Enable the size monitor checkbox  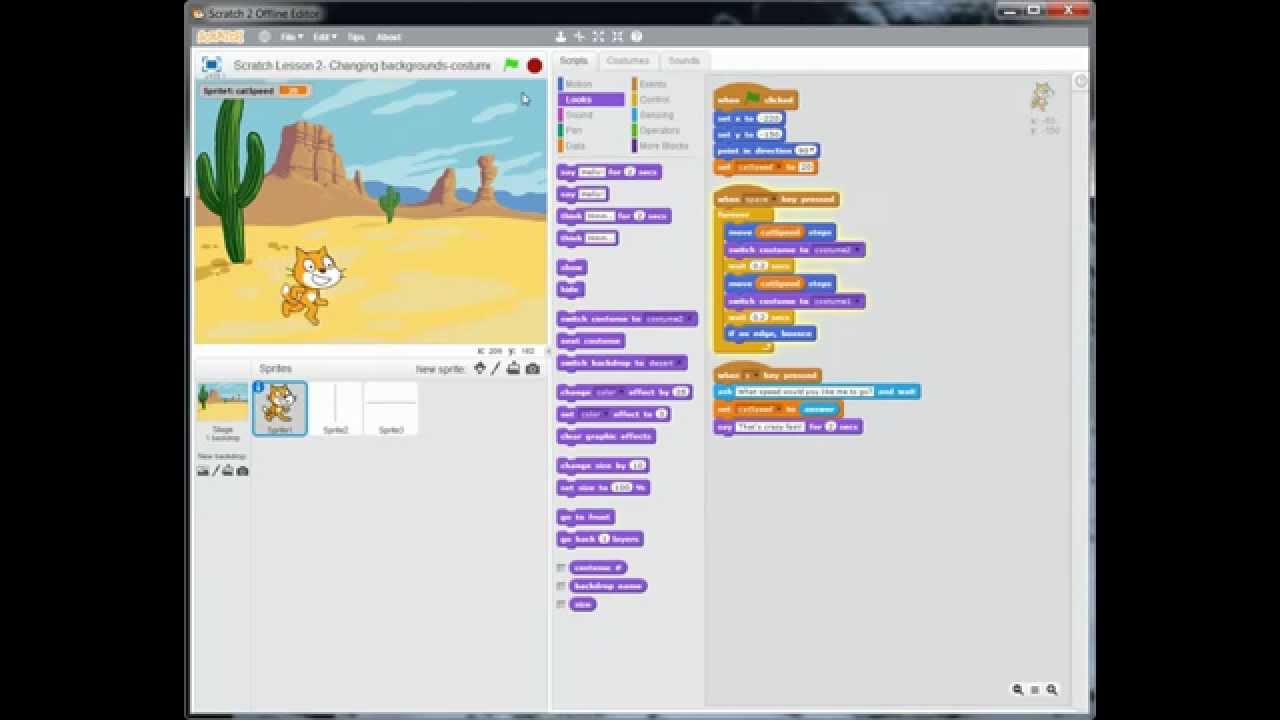pyautogui.click(x=561, y=604)
